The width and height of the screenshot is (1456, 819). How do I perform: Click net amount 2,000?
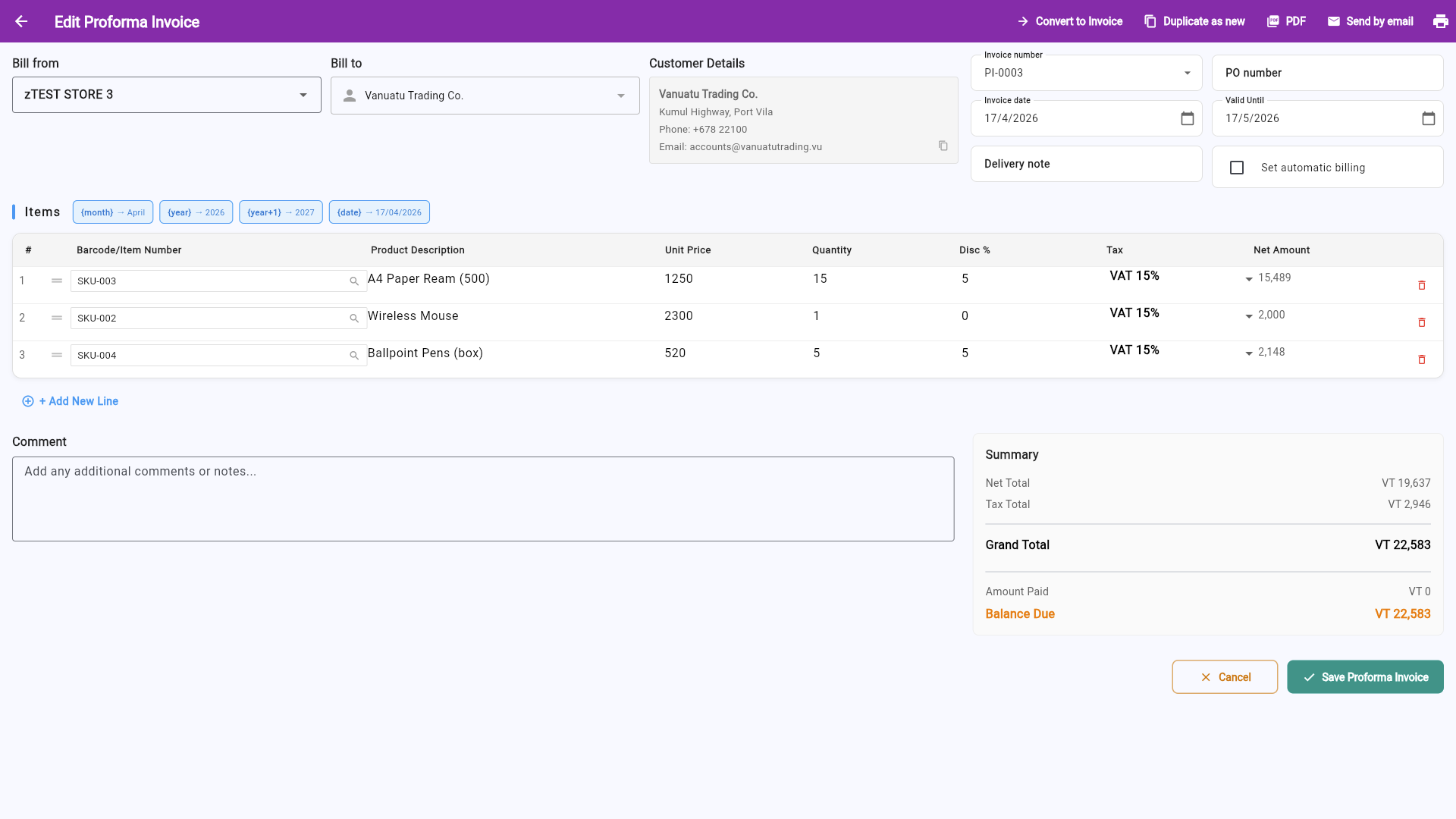pos(1272,315)
